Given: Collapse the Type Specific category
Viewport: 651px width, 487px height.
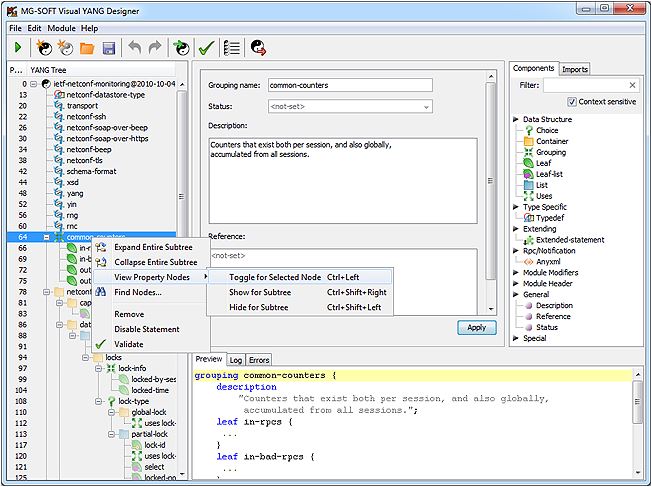Looking at the screenshot, I should pyautogui.click(x=516, y=207).
